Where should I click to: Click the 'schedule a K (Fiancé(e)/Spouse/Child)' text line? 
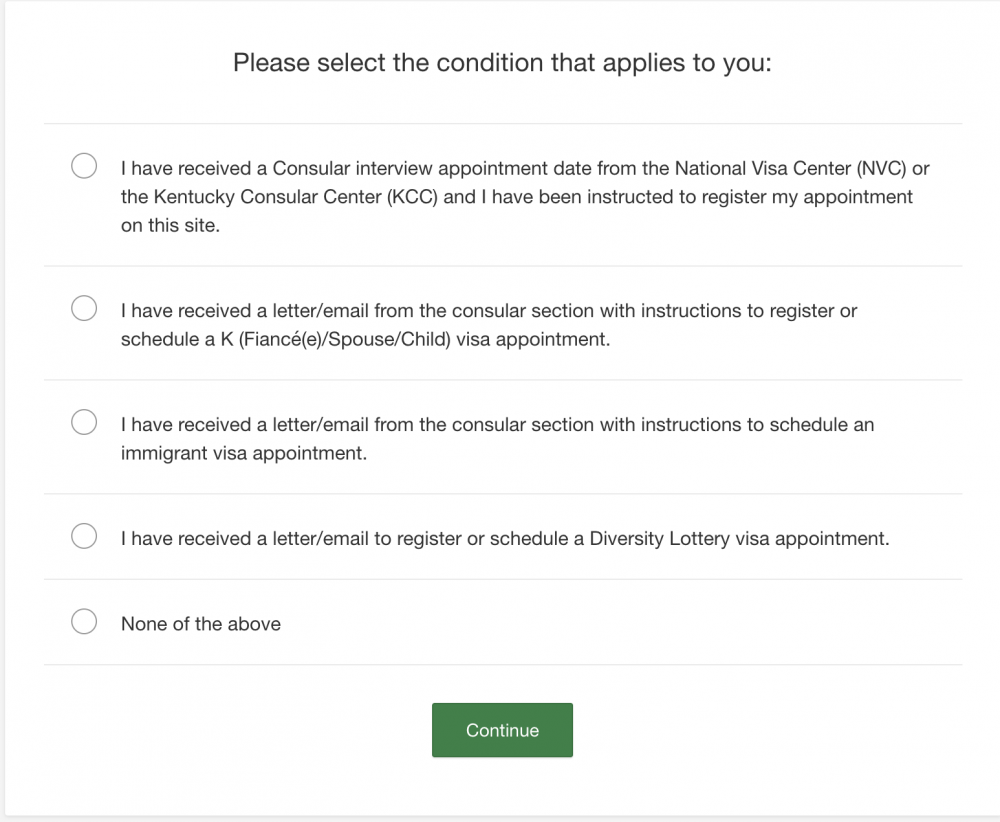[365, 339]
